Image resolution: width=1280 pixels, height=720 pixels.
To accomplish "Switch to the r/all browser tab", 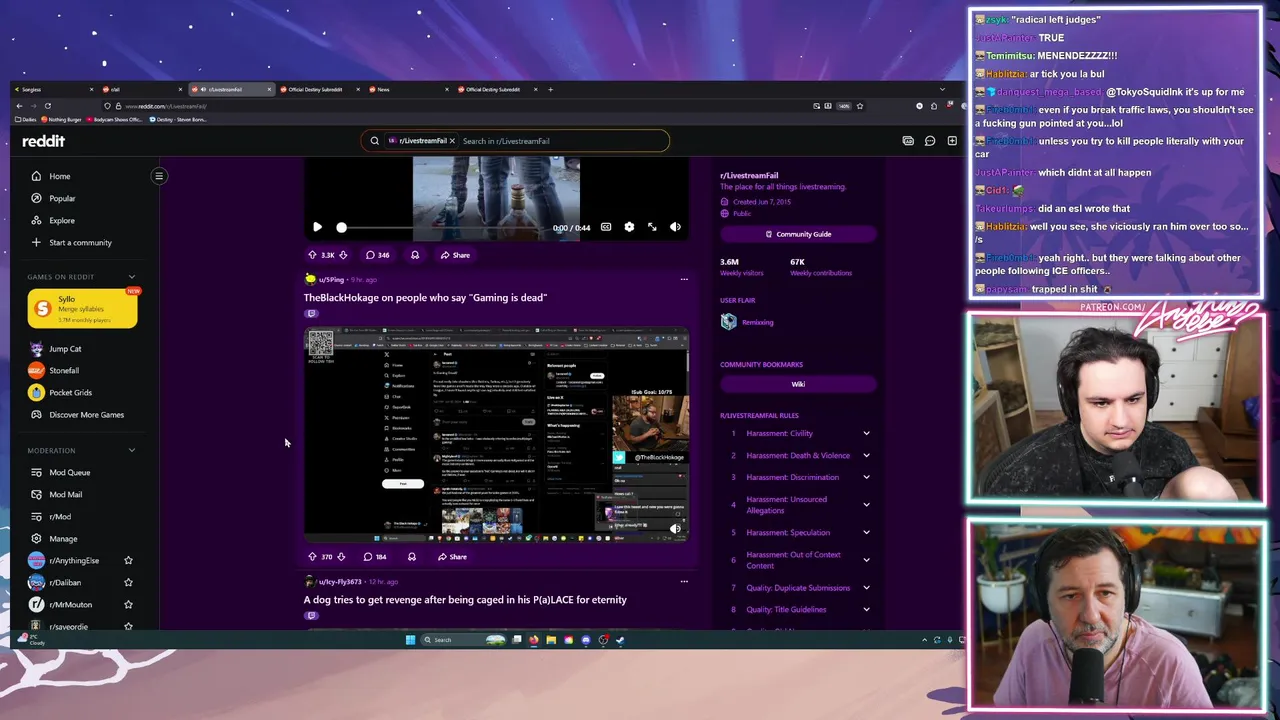I will [140, 90].
